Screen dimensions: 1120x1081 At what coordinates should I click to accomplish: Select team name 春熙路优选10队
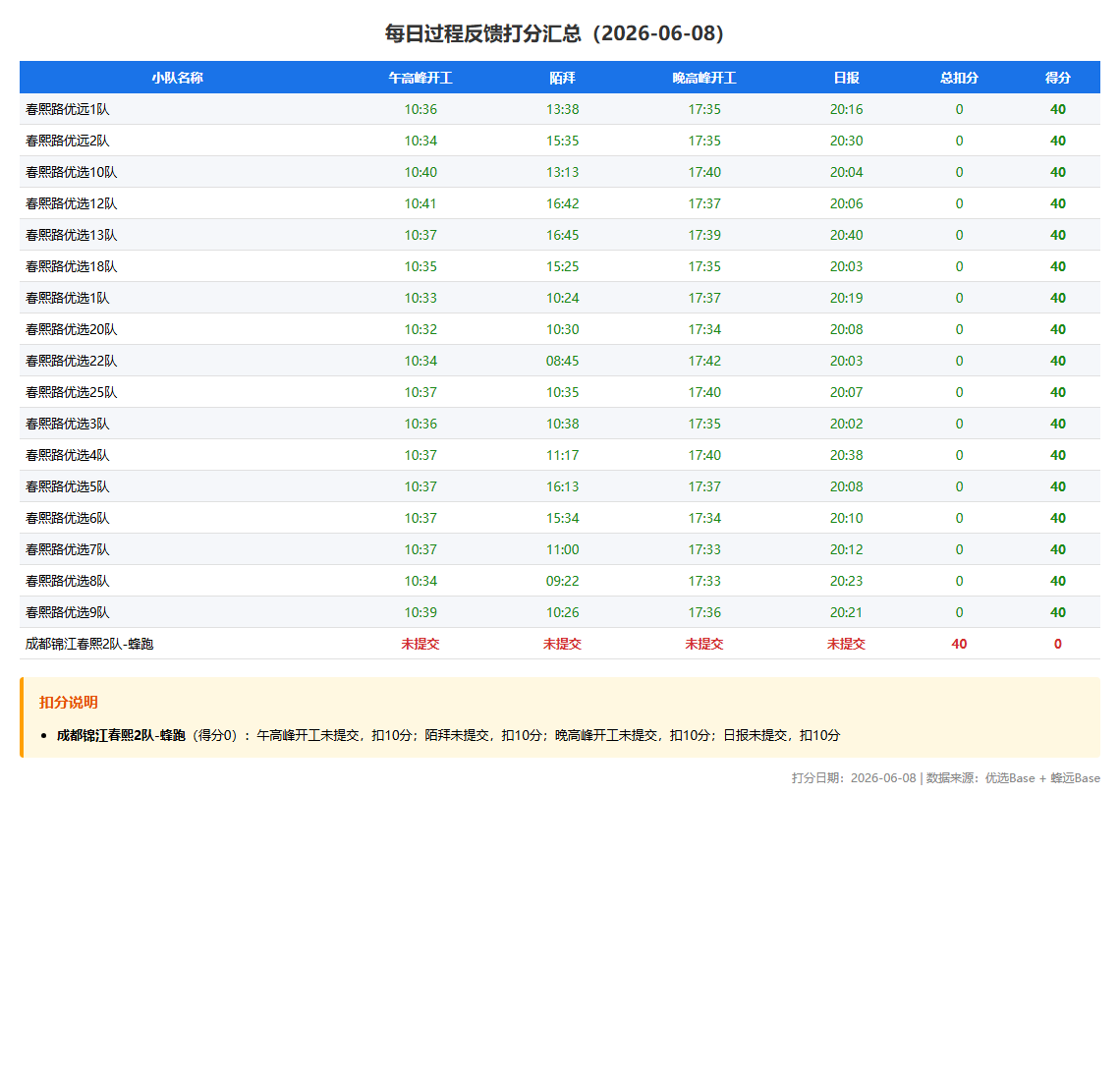pyautogui.click(x=72, y=172)
